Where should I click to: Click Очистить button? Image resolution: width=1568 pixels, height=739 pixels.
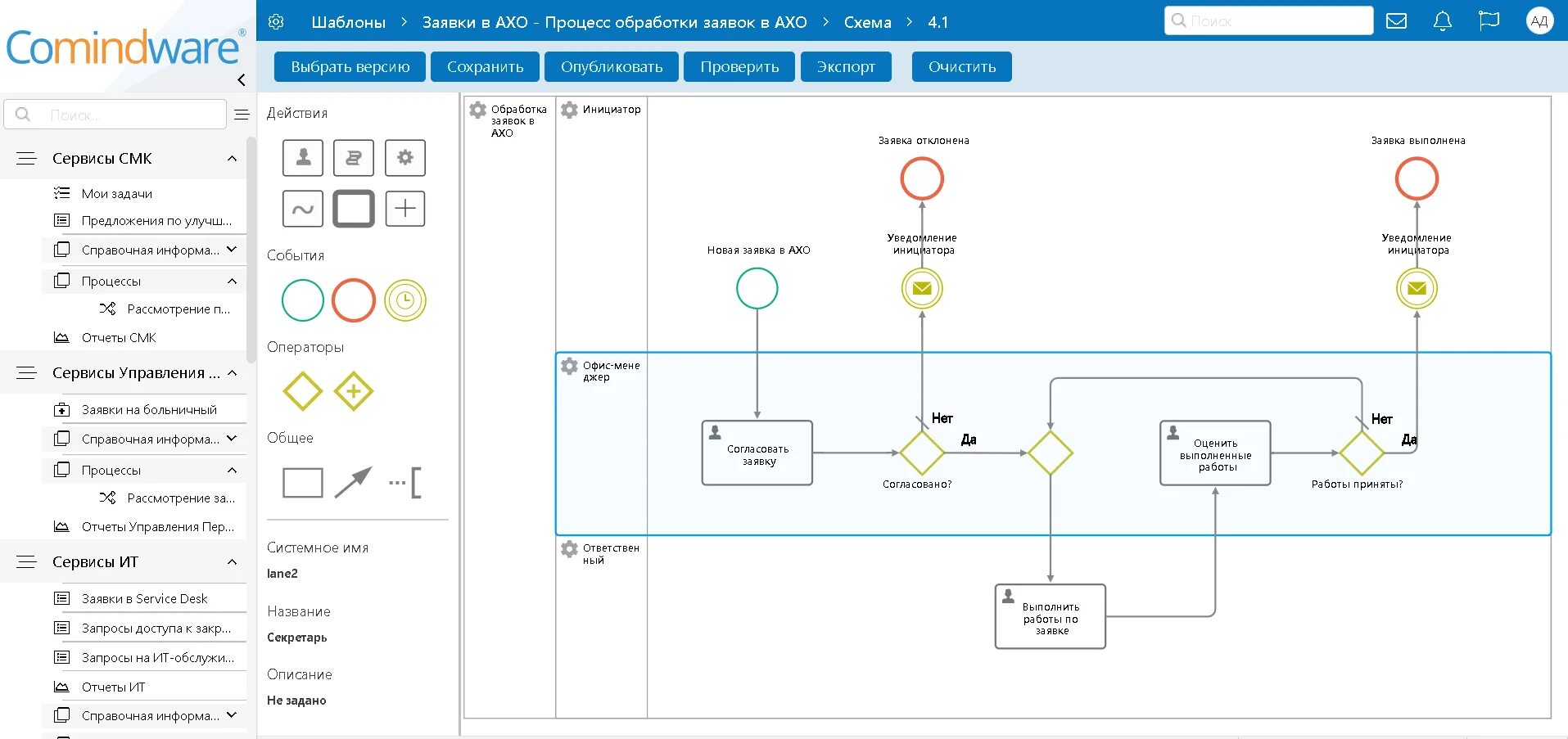962,66
